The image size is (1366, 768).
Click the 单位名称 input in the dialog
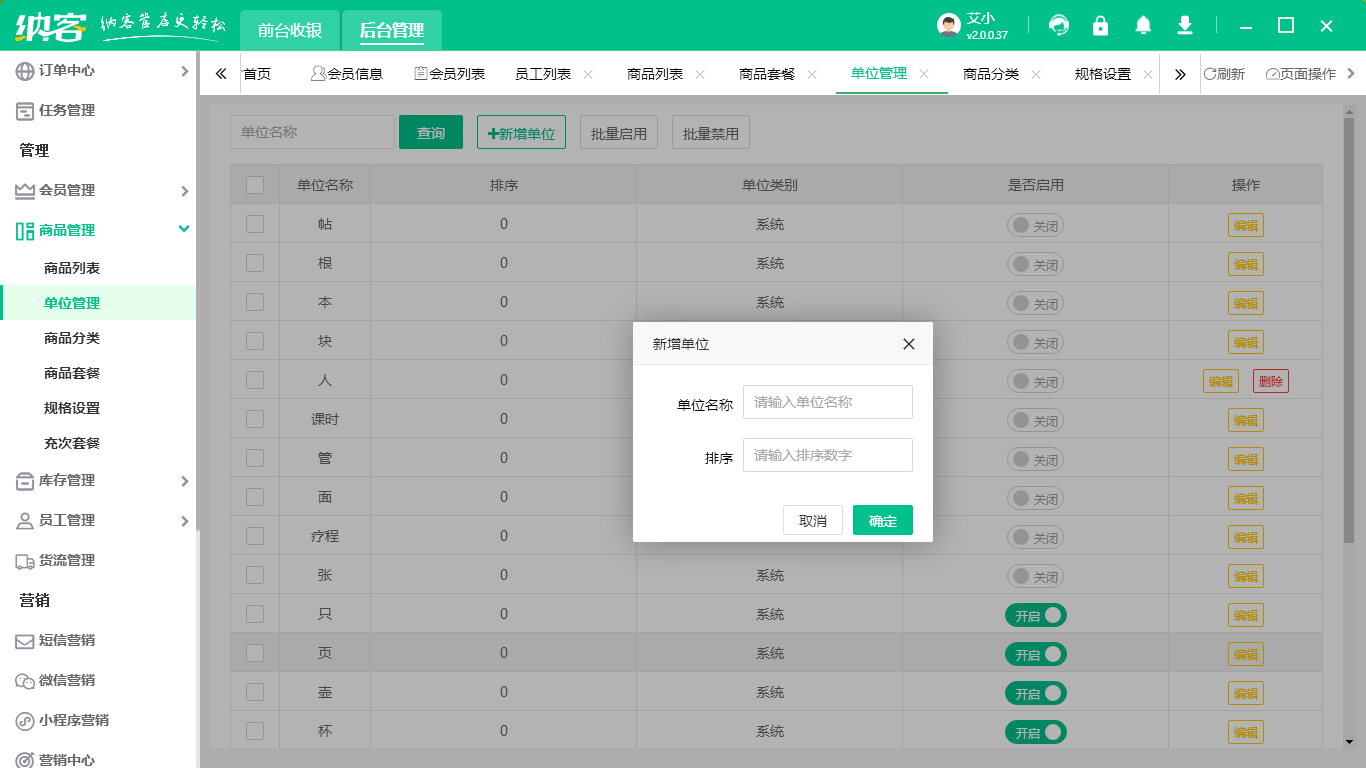(x=827, y=402)
